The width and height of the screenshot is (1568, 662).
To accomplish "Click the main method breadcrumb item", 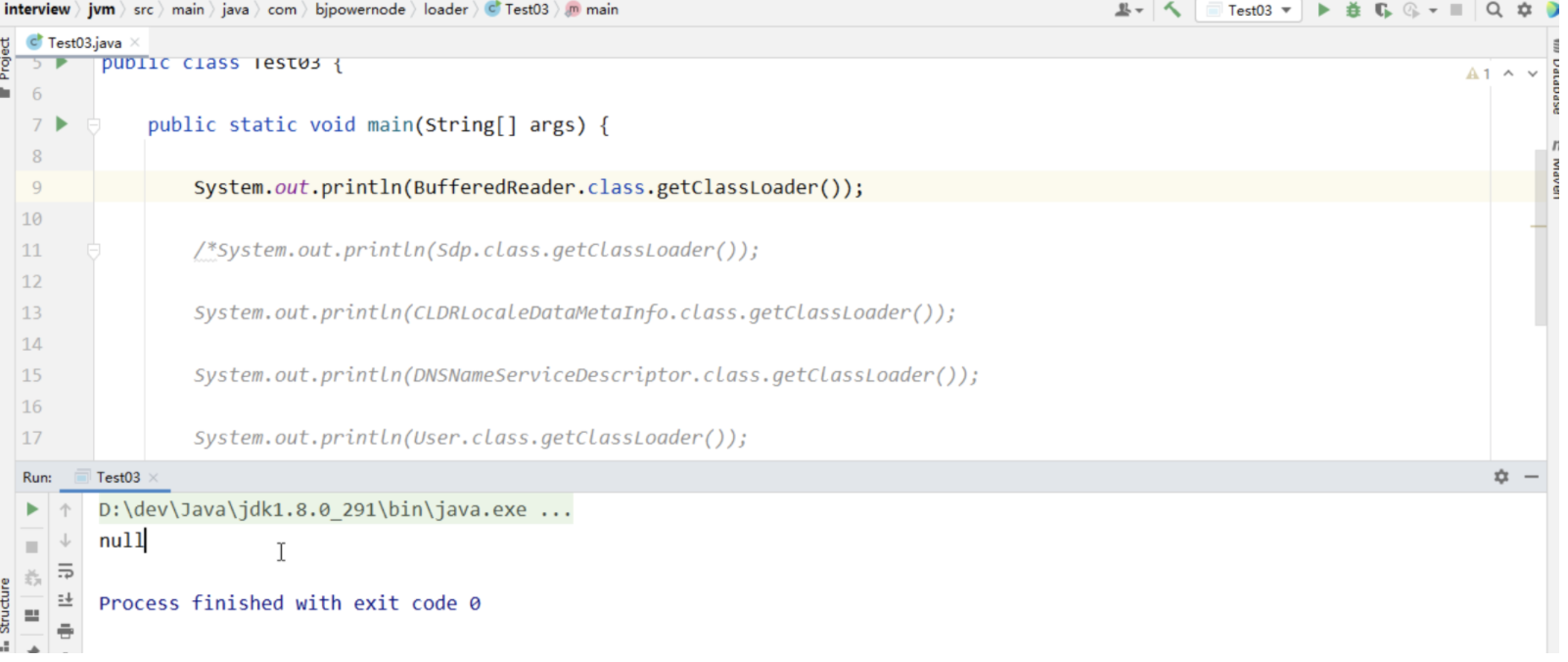I will tap(592, 9).
